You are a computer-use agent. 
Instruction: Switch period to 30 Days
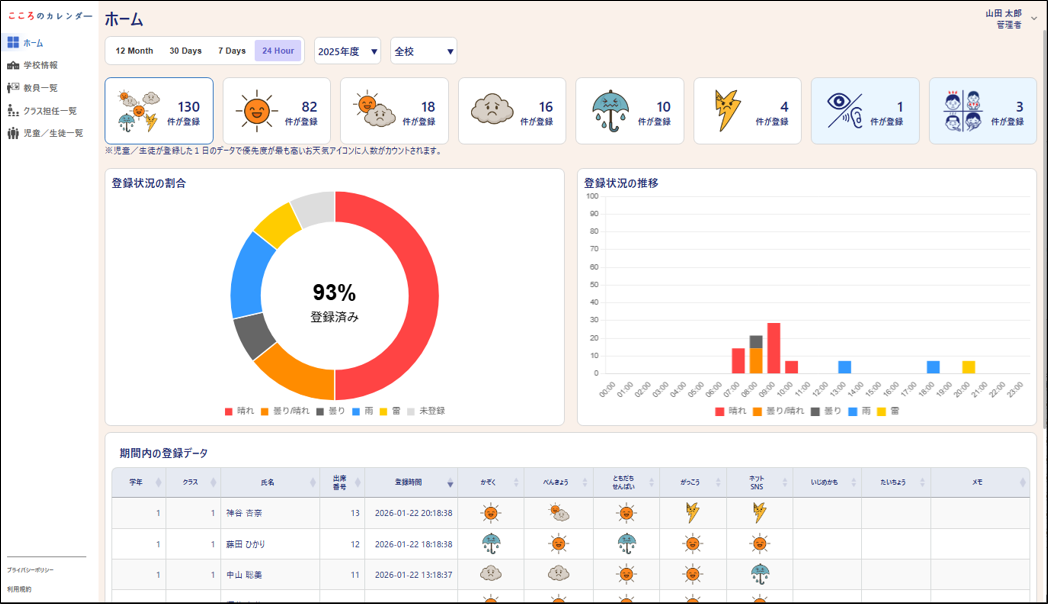click(185, 51)
